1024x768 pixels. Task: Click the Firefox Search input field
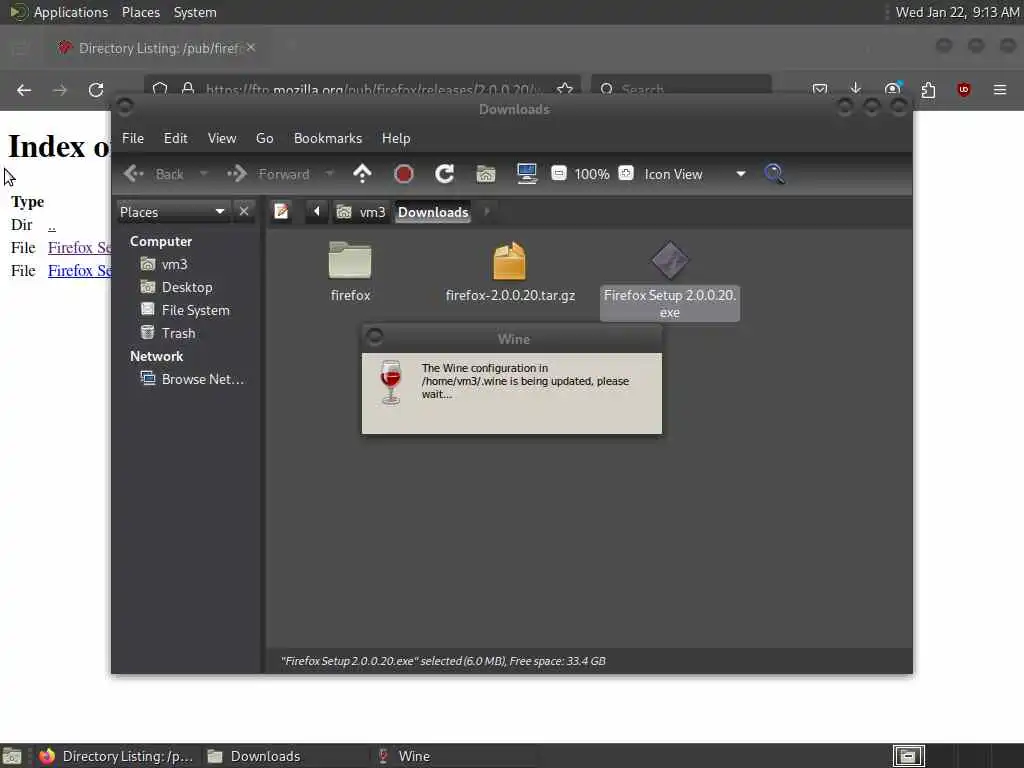[x=681, y=89]
